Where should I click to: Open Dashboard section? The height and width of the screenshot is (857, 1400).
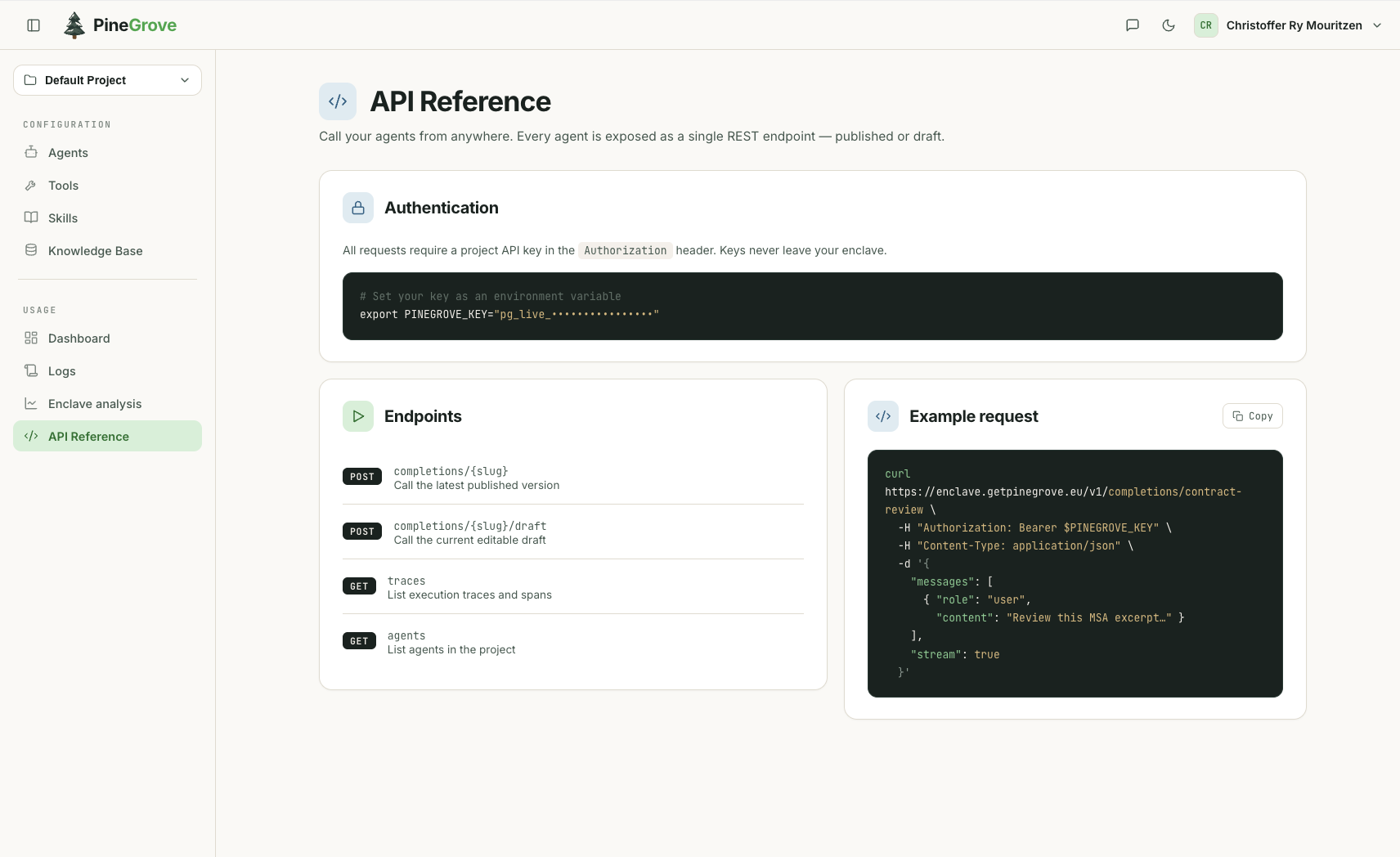[x=107, y=339]
